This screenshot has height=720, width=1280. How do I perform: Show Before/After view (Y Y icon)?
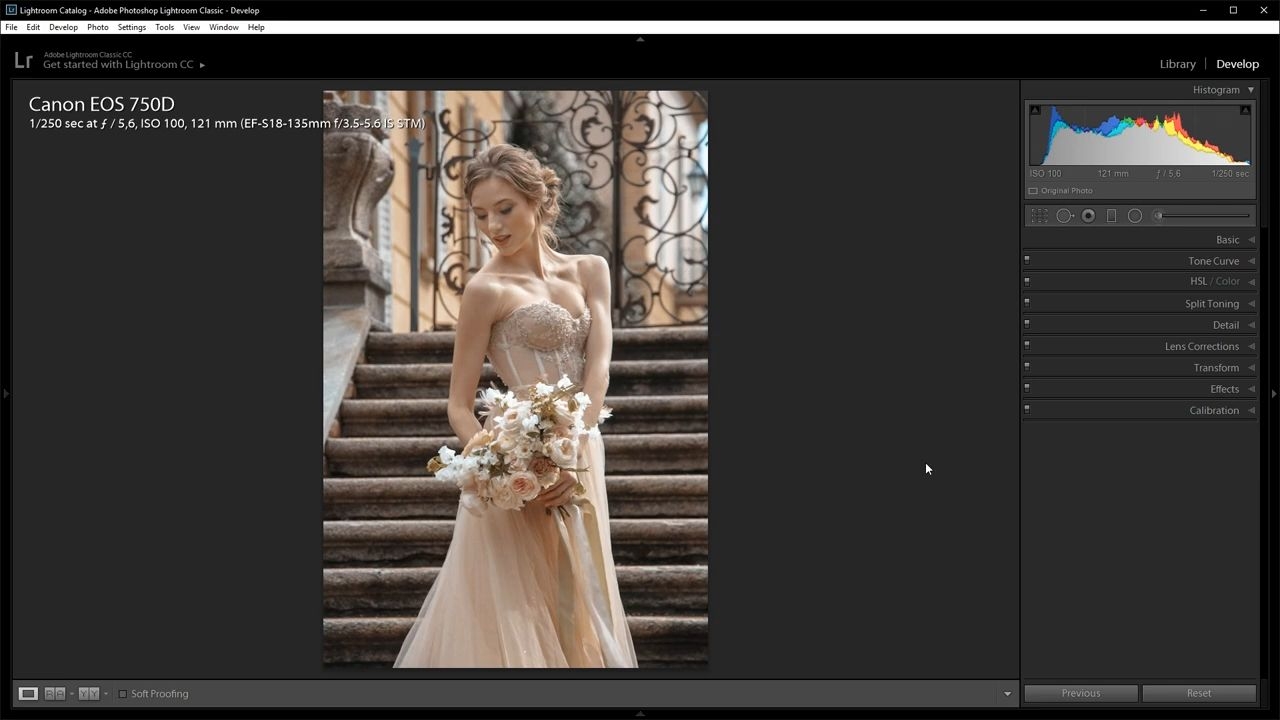(89, 694)
